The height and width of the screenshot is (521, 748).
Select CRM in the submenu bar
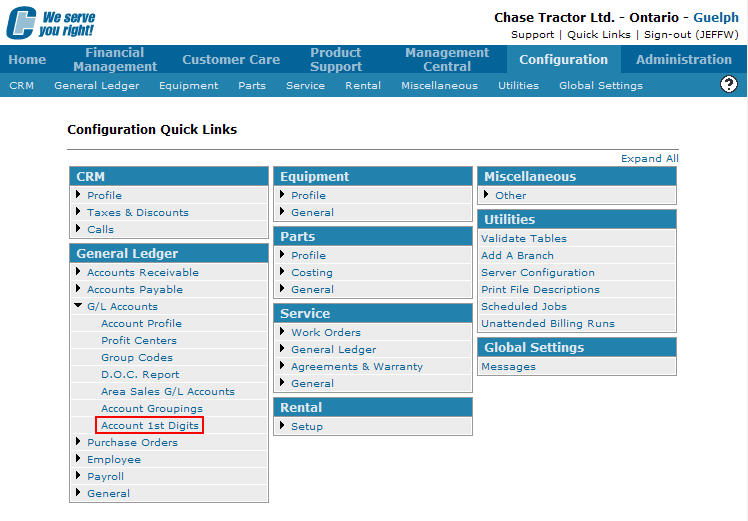click(21, 85)
